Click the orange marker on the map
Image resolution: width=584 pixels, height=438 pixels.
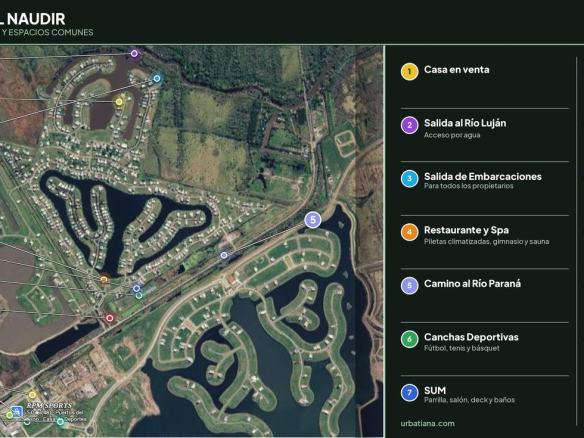pos(104,279)
